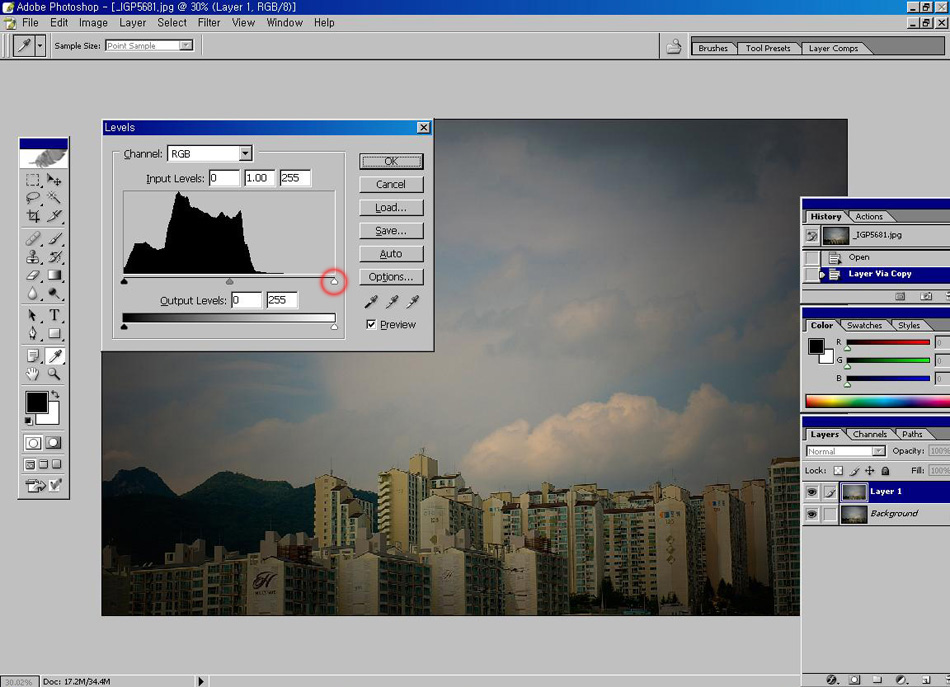Click the Clone Stamp tool

33,257
